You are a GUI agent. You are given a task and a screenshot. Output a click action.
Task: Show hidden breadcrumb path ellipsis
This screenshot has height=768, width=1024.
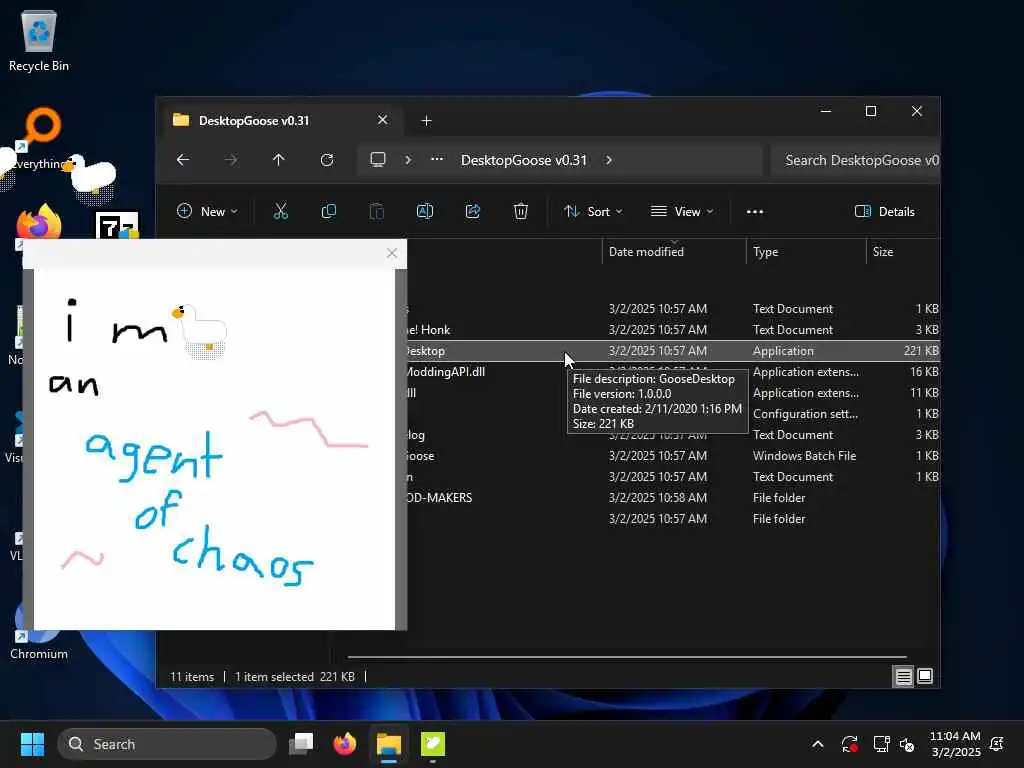[437, 159]
